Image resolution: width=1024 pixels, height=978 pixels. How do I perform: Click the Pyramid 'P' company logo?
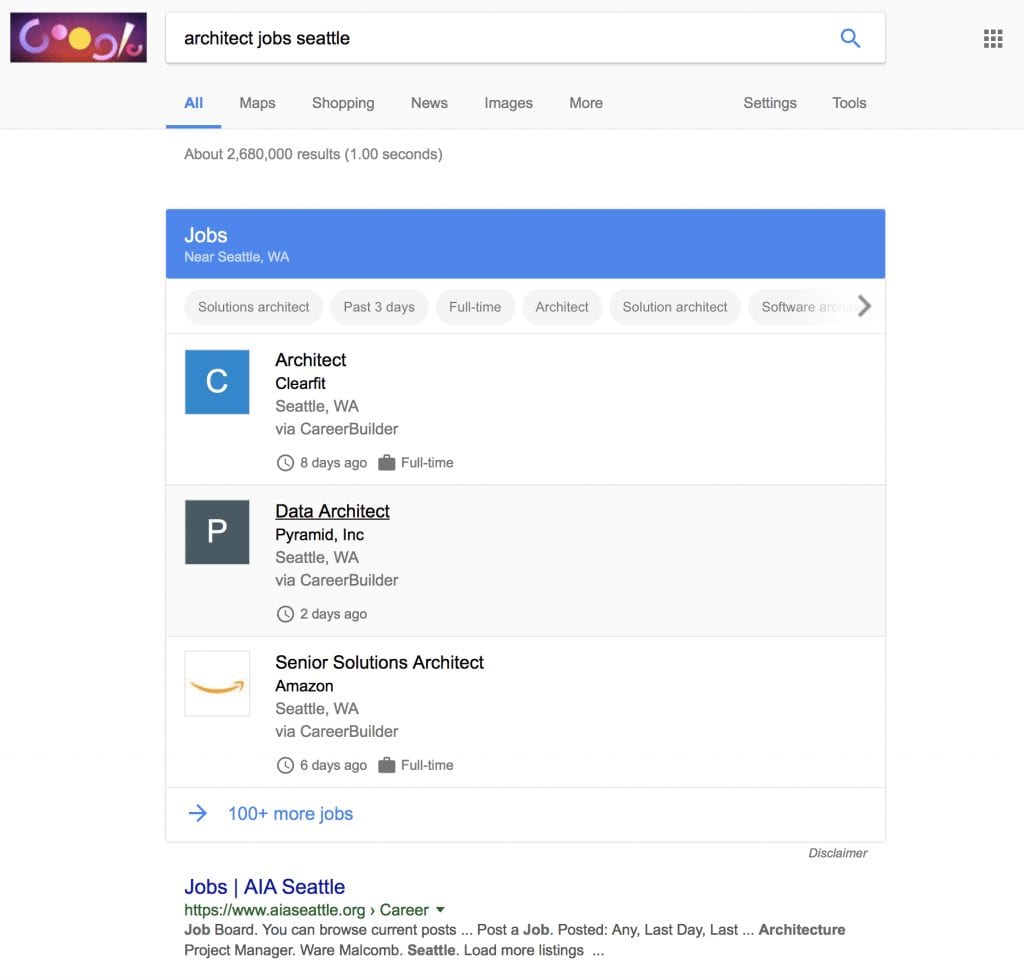click(x=217, y=532)
